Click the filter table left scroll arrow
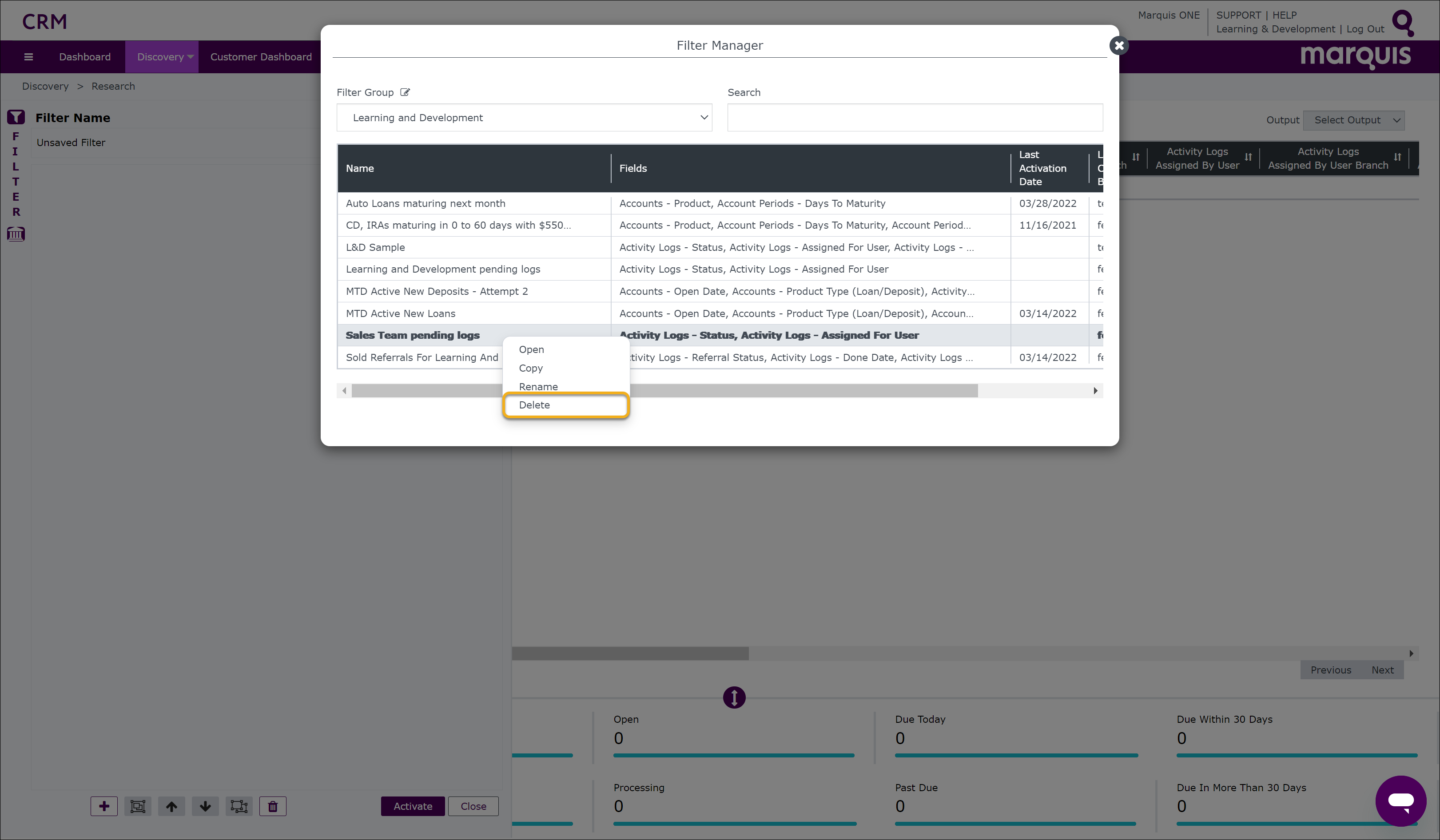Viewport: 1440px width, 840px height. click(344, 391)
